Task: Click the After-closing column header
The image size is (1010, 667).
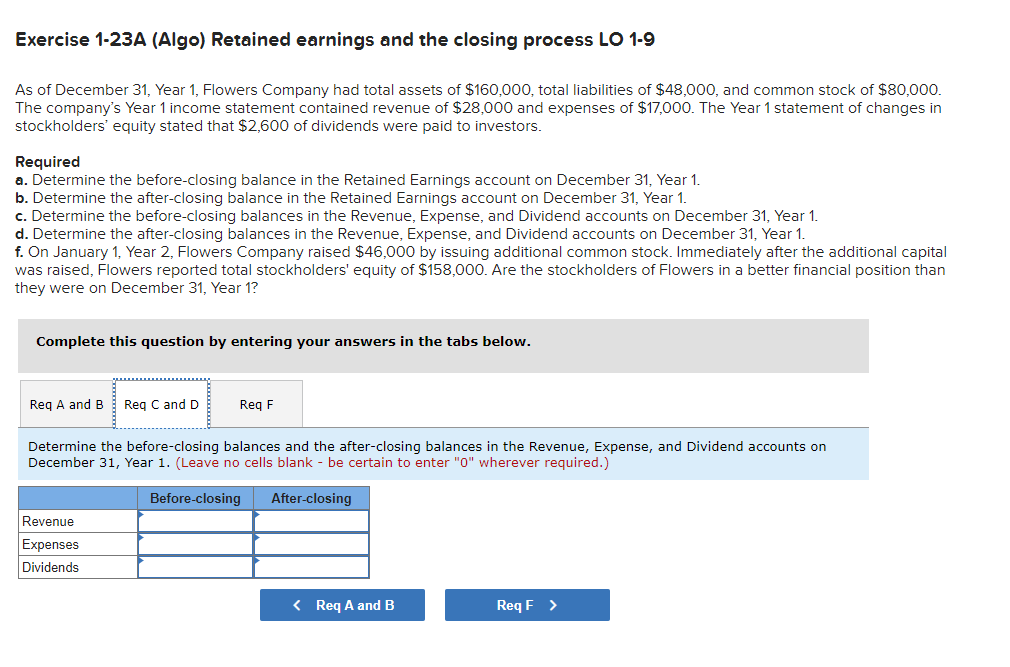Action: pyautogui.click(x=311, y=498)
